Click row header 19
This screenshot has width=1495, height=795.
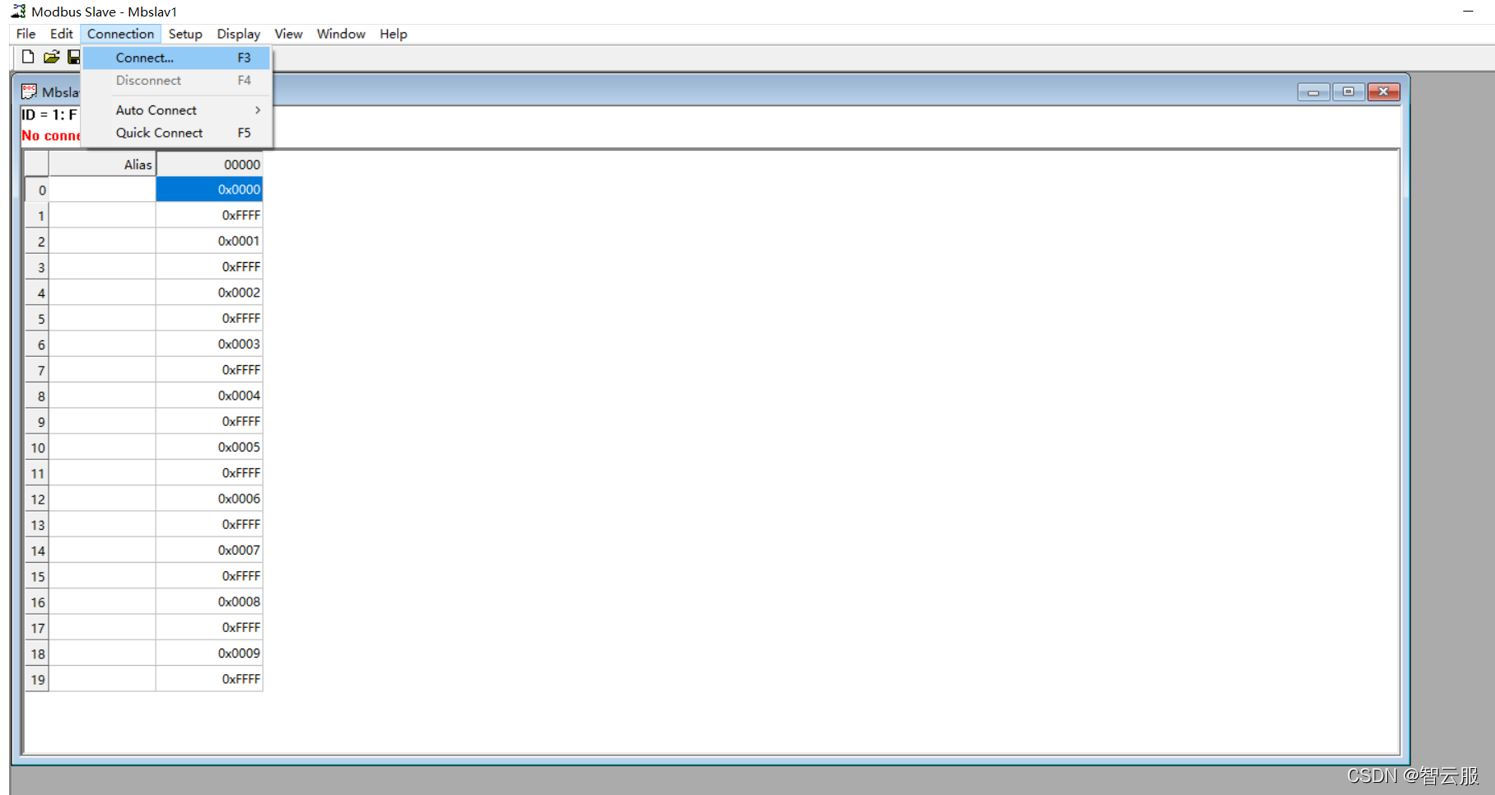[x=37, y=679]
